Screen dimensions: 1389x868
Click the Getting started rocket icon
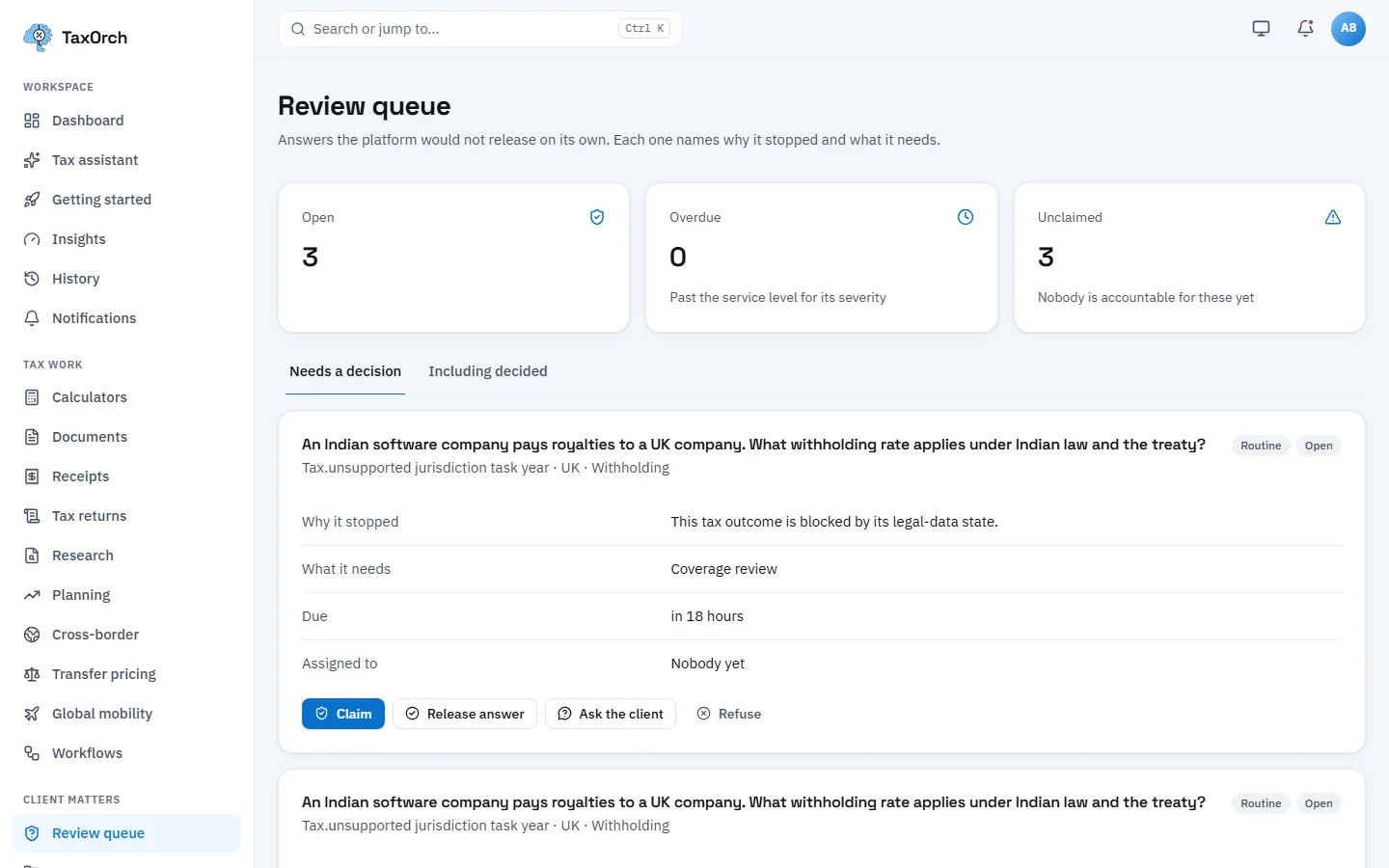pos(32,200)
